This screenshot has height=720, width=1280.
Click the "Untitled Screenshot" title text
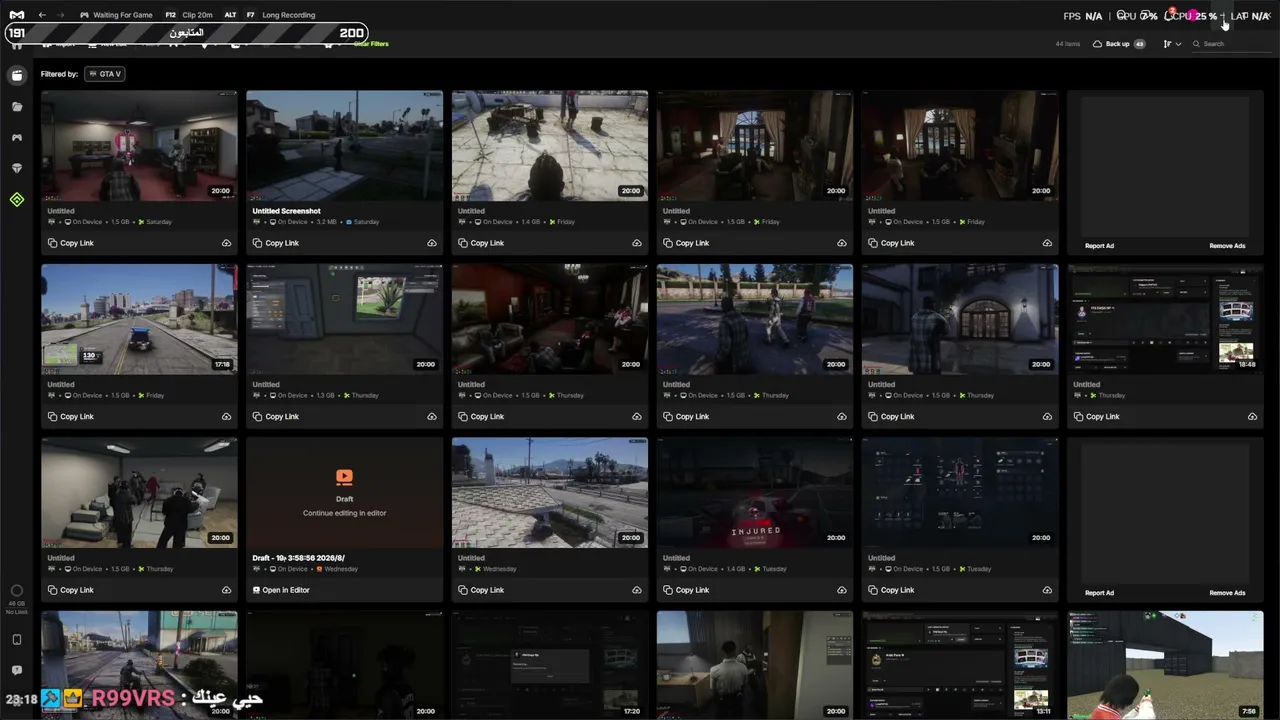[x=286, y=211]
